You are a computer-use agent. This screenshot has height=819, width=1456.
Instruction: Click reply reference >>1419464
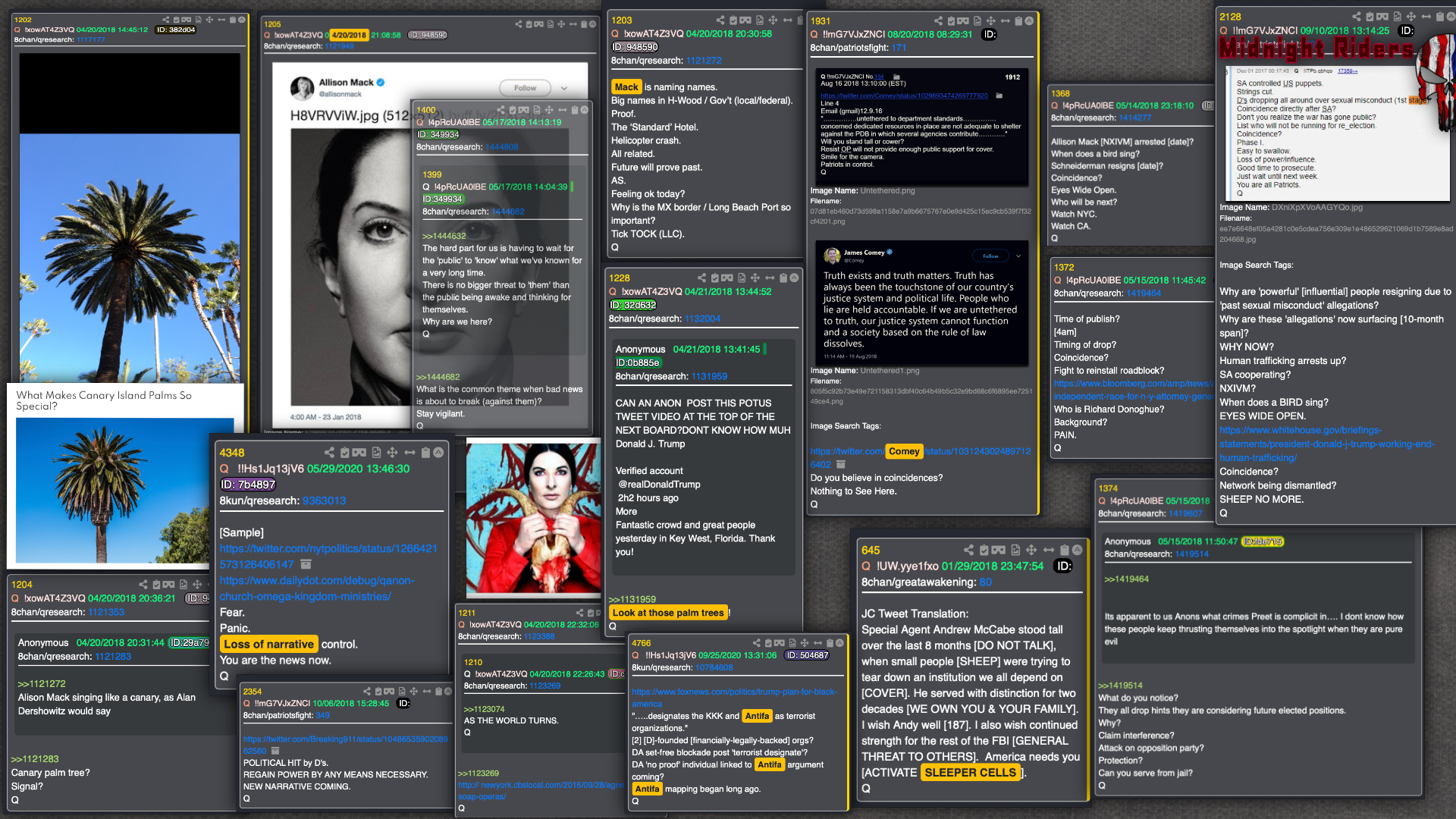[x=1126, y=579]
